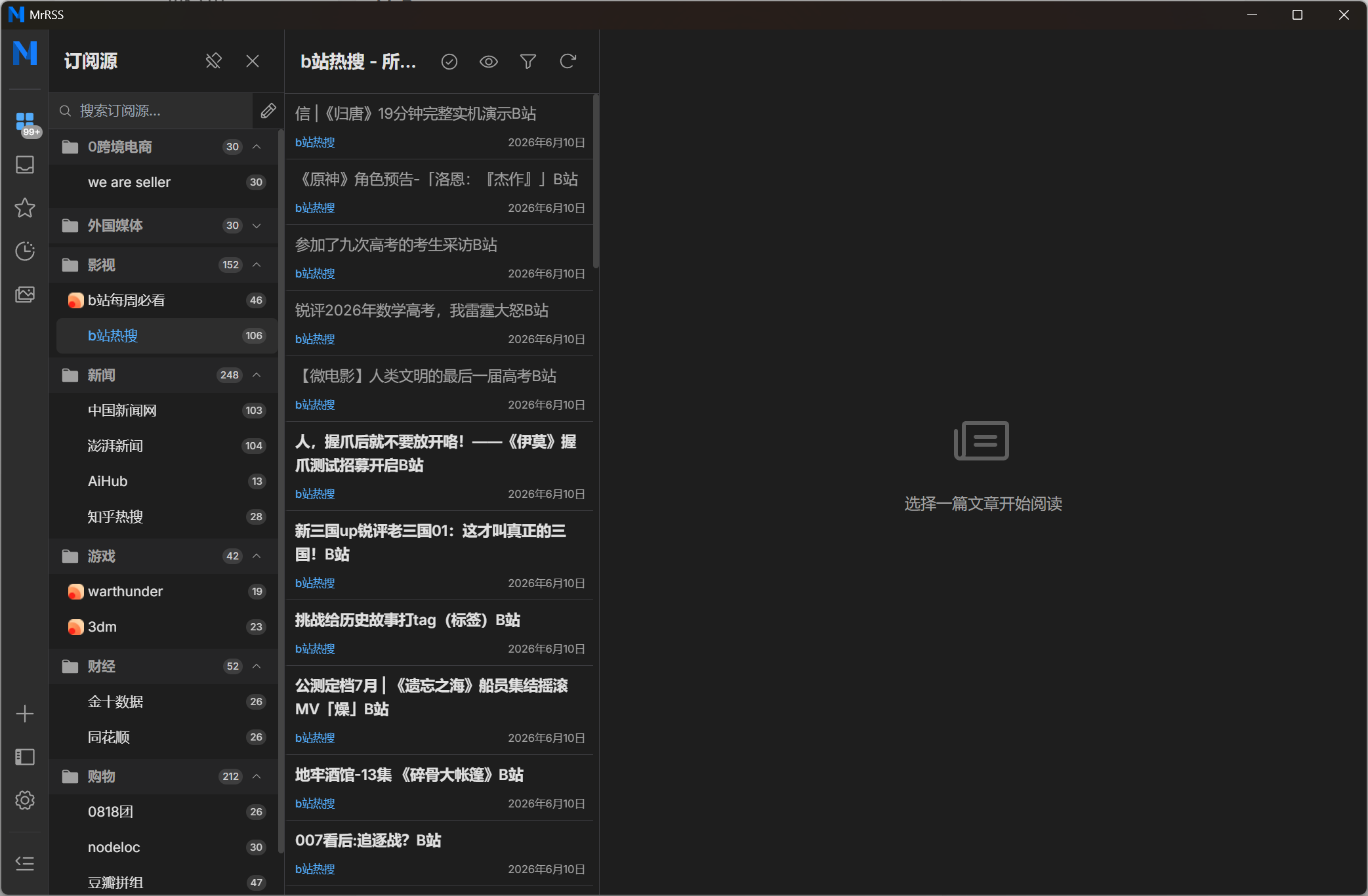The image size is (1368, 896).
Task: Open the image gallery icon in sidebar
Action: click(x=25, y=295)
